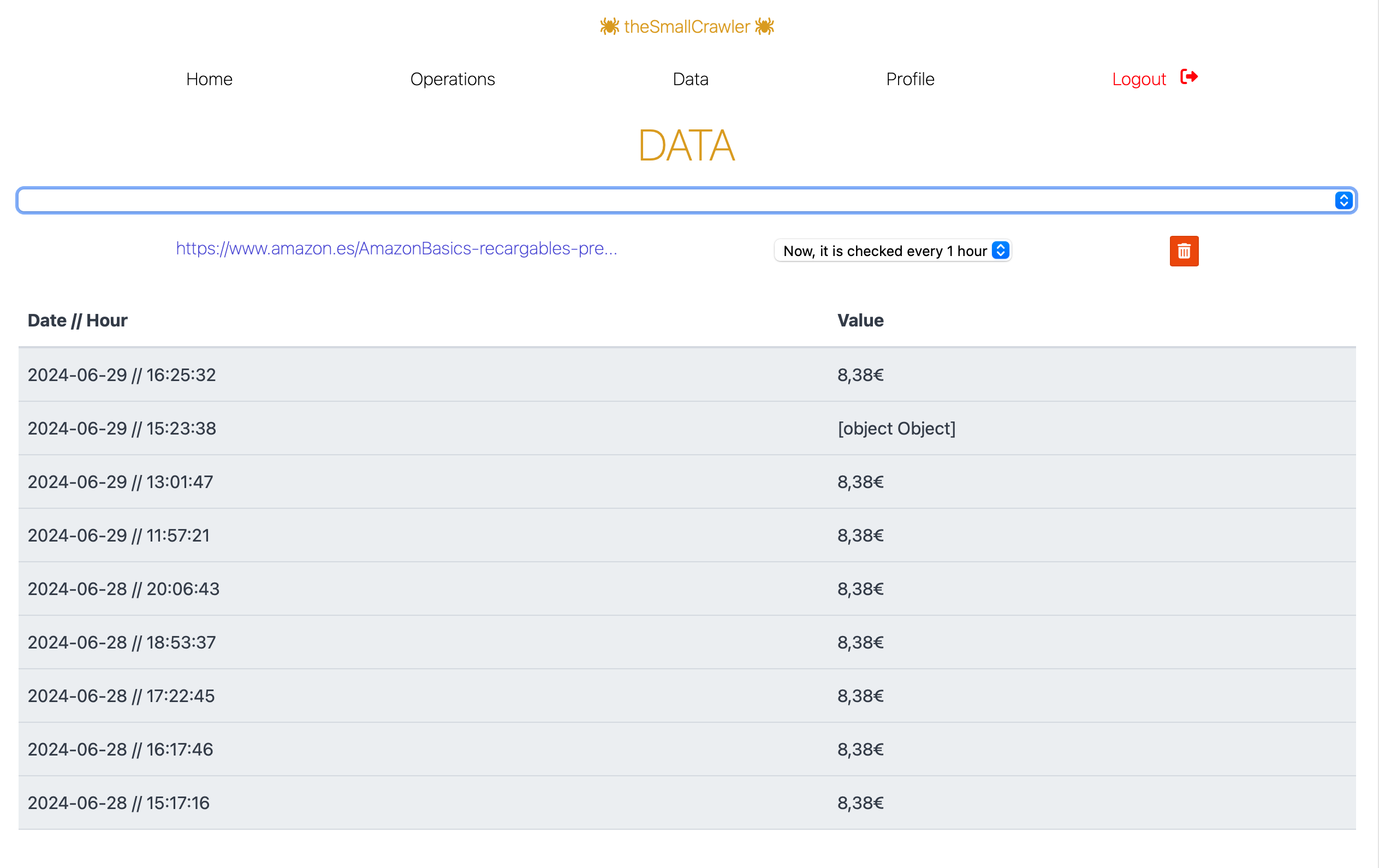This screenshot has height=868, width=1379.
Task: Select row 2024-06-29 // 16:25:32
Action: 687,374
